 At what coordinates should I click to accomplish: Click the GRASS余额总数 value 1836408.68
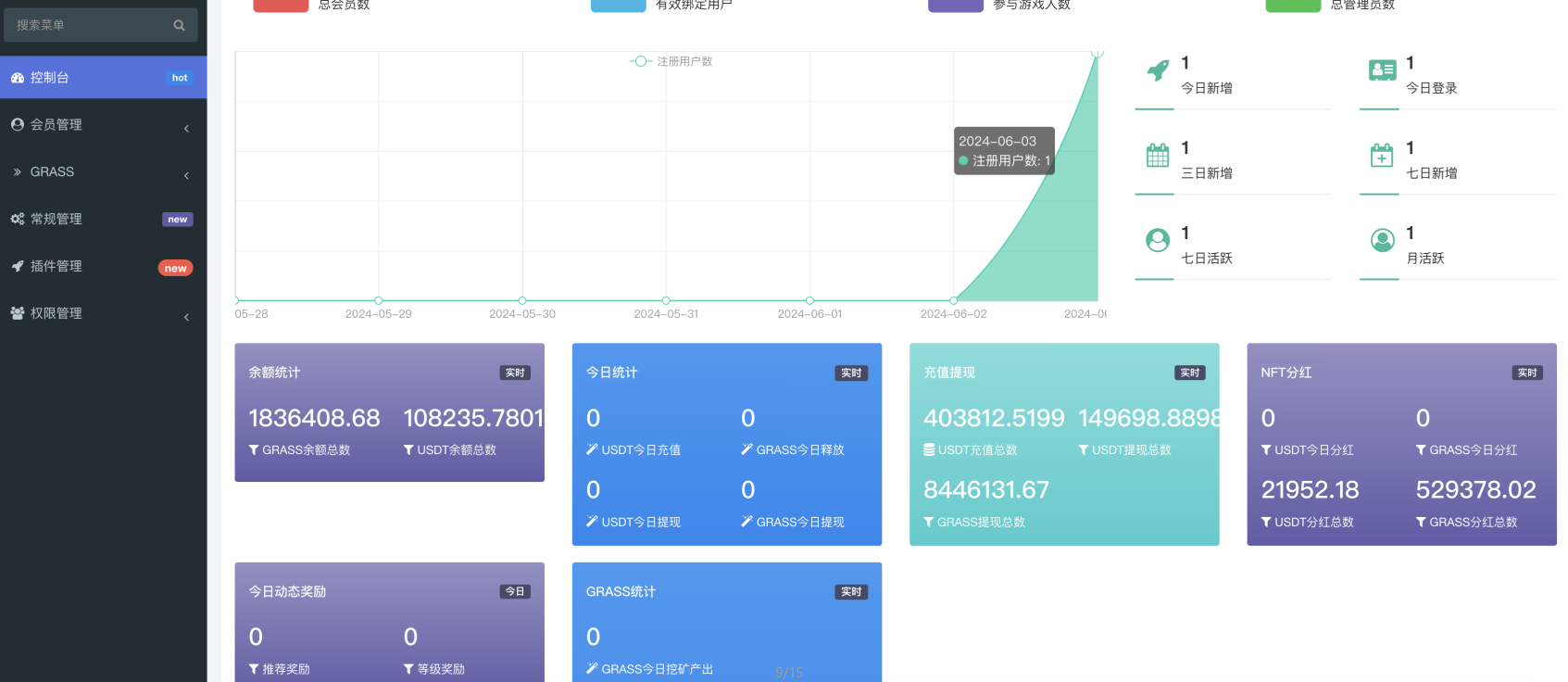[x=314, y=419]
